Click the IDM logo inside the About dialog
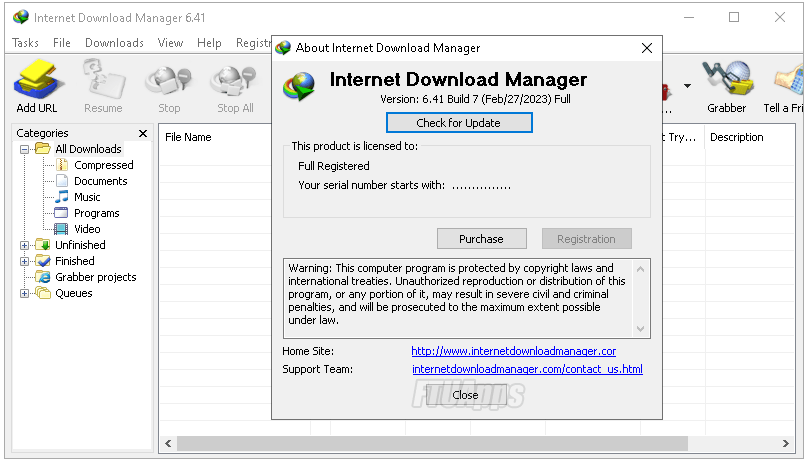807x462 pixels. click(x=299, y=86)
